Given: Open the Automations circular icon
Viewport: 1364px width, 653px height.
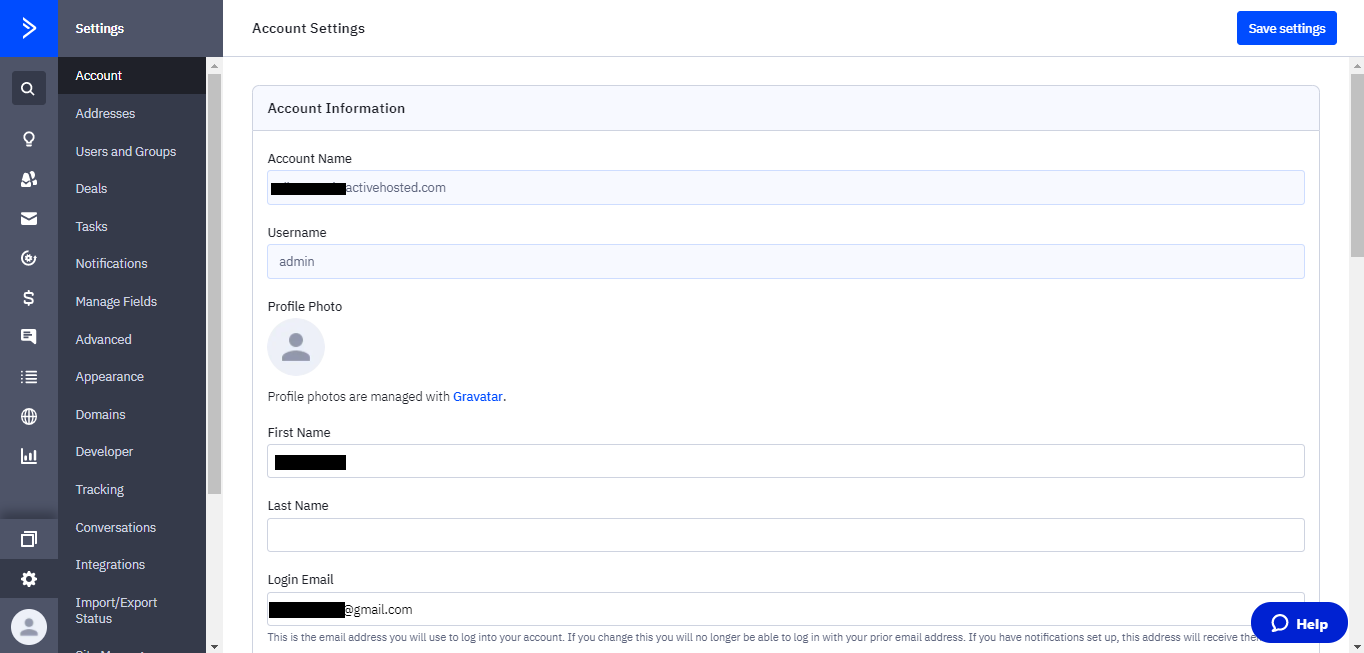Looking at the screenshot, I should tap(29, 258).
